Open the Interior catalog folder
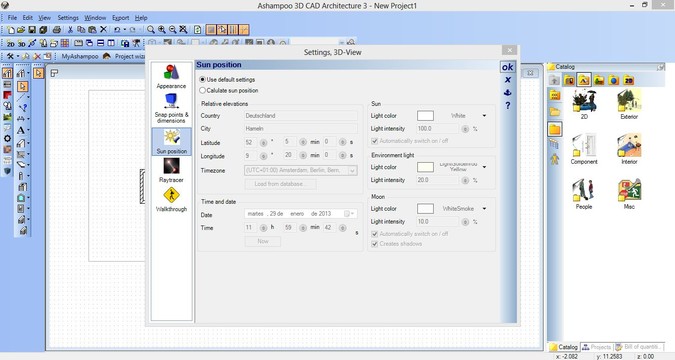Screen dimensions: 675x360 (629, 149)
